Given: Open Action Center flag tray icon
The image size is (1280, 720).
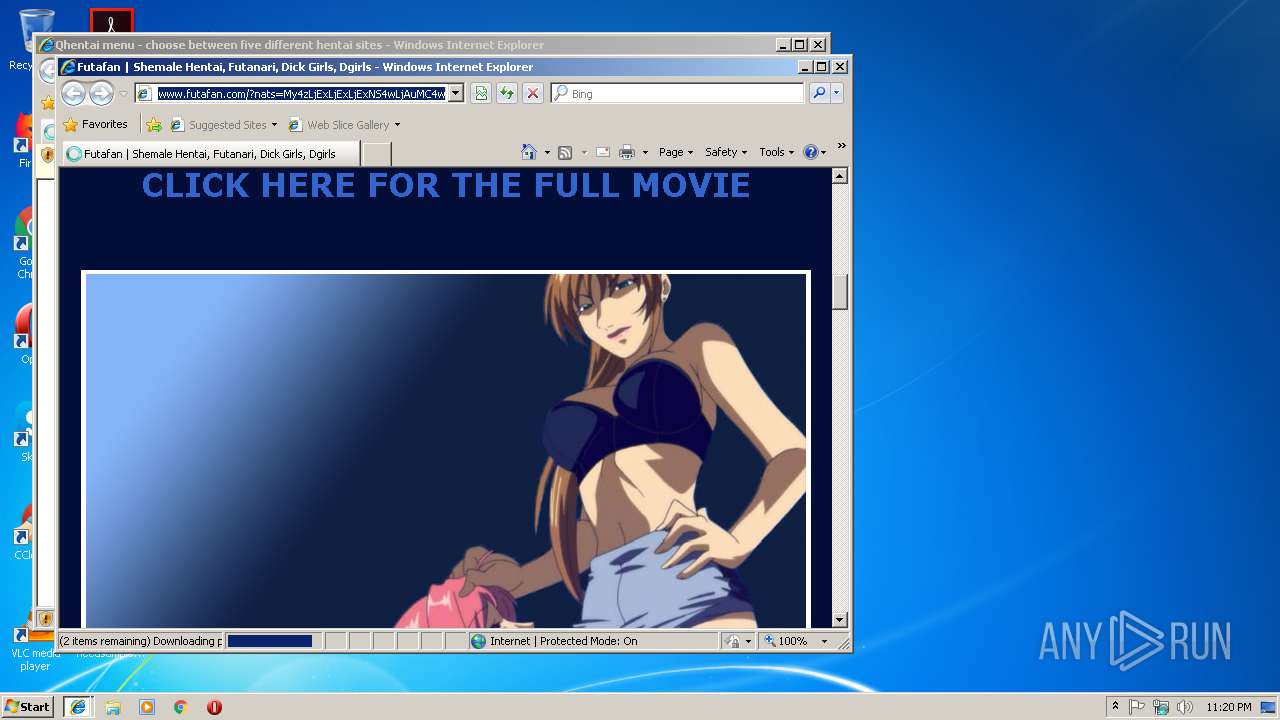Looking at the screenshot, I should pyautogui.click(x=1137, y=707).
